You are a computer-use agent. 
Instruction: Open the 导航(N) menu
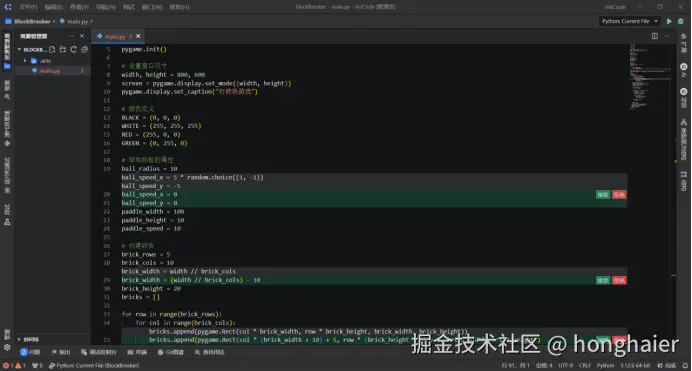tap(106, 7)
